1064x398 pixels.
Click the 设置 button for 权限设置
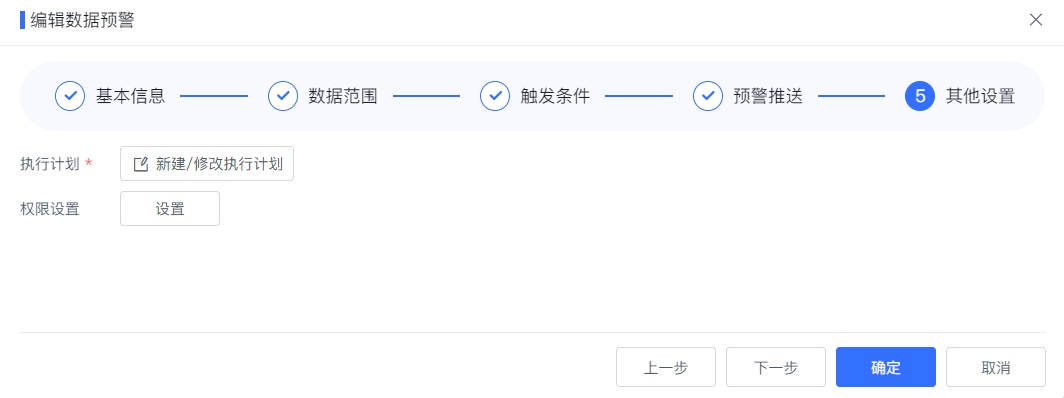[170, 209]
